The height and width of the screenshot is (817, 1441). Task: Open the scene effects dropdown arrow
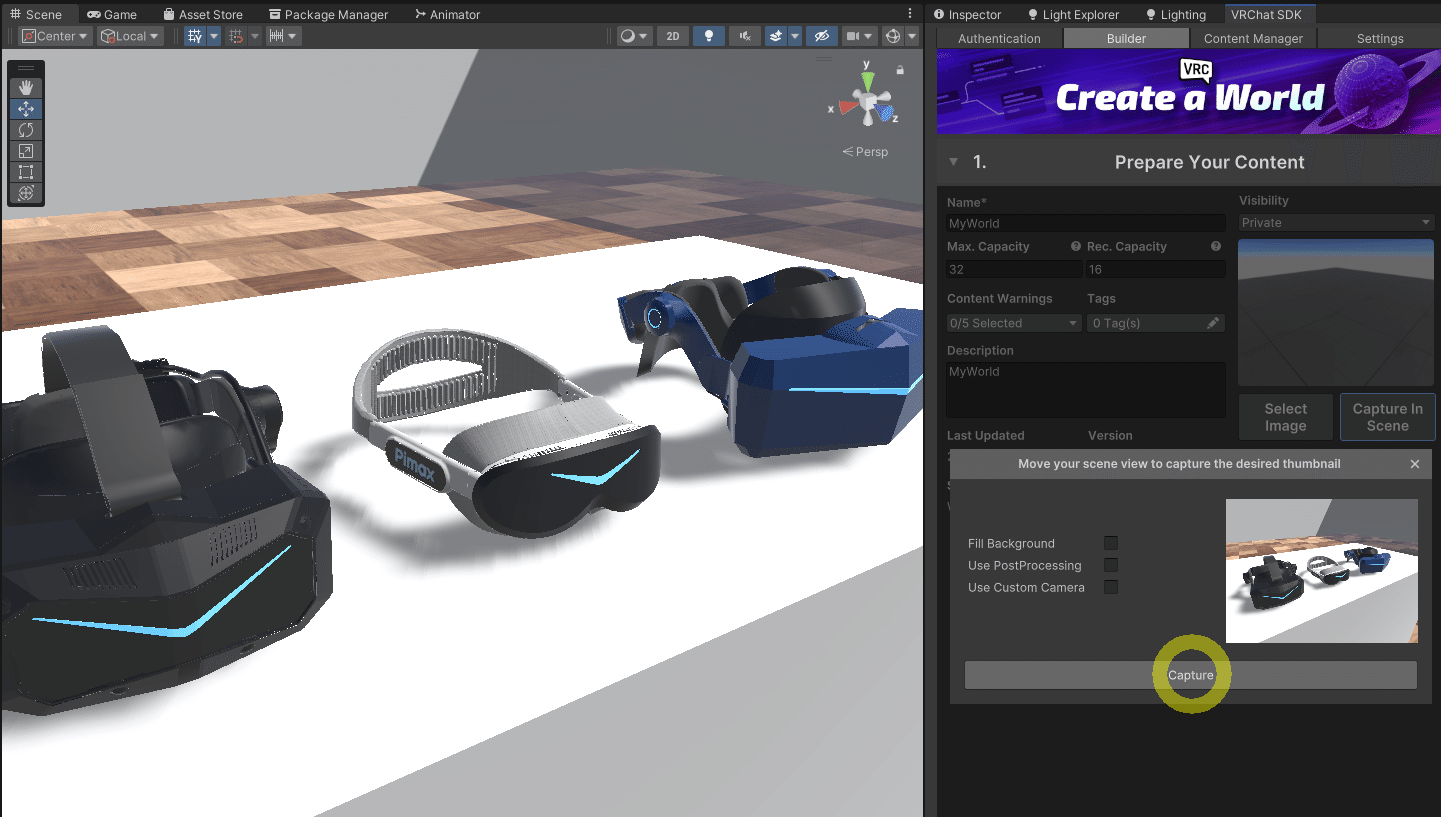click(795, 36)
